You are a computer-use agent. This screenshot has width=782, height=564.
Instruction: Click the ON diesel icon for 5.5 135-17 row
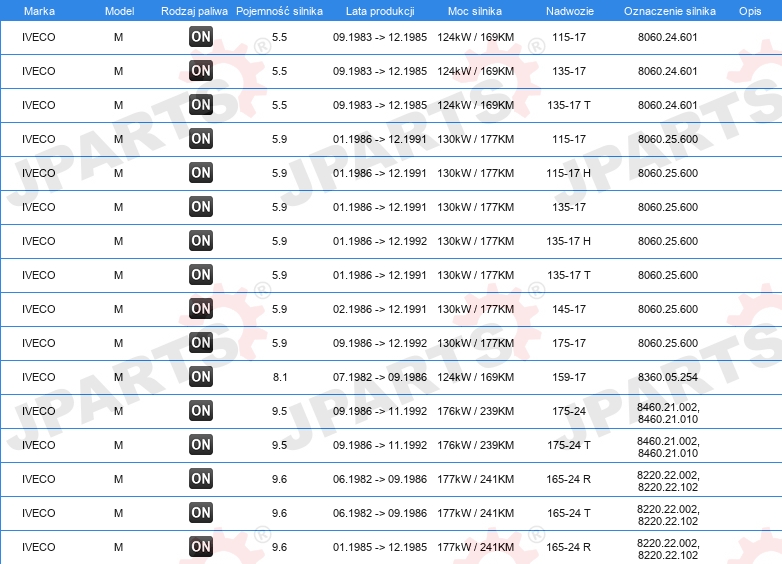click(x=201, y=70)
